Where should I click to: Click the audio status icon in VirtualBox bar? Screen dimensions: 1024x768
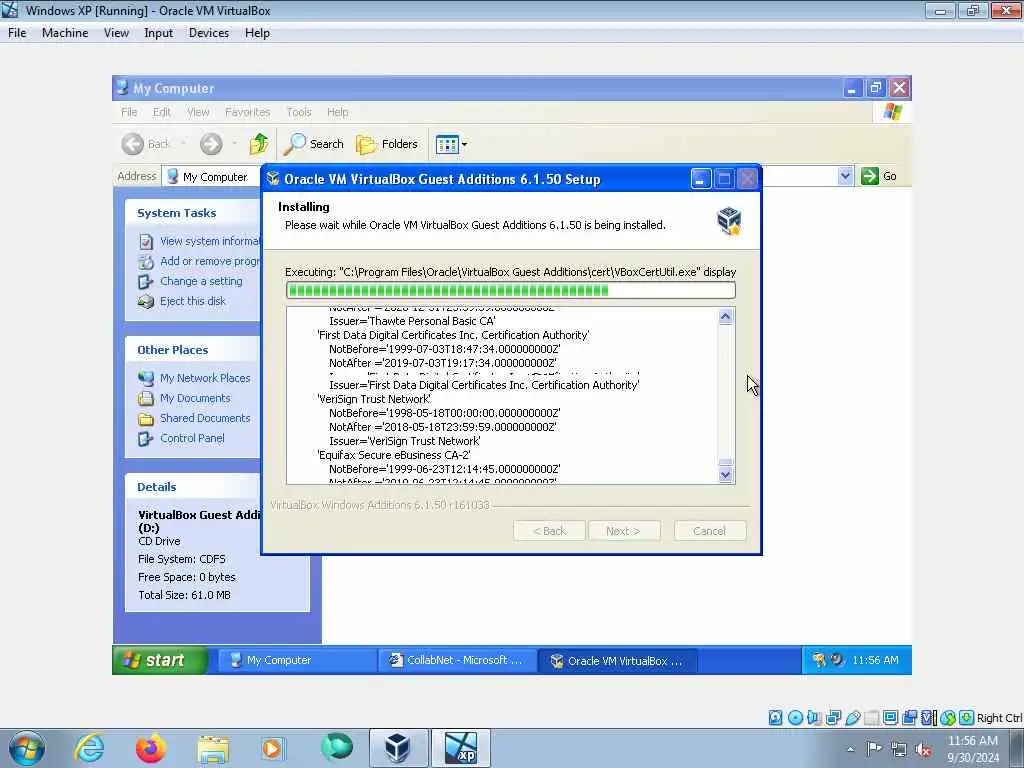coord(814,718)
